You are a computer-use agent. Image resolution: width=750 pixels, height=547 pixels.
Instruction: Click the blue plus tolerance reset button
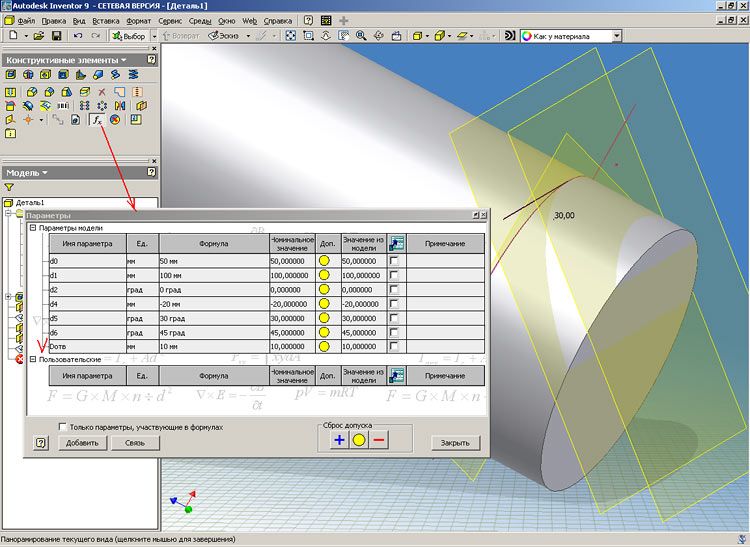pos(339,440)
